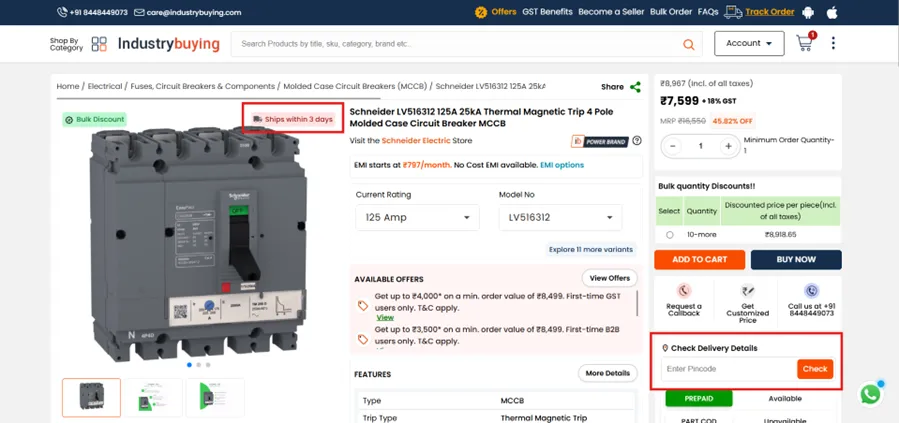
Task: Click the search magnifier icon
Action: [688, 44]
